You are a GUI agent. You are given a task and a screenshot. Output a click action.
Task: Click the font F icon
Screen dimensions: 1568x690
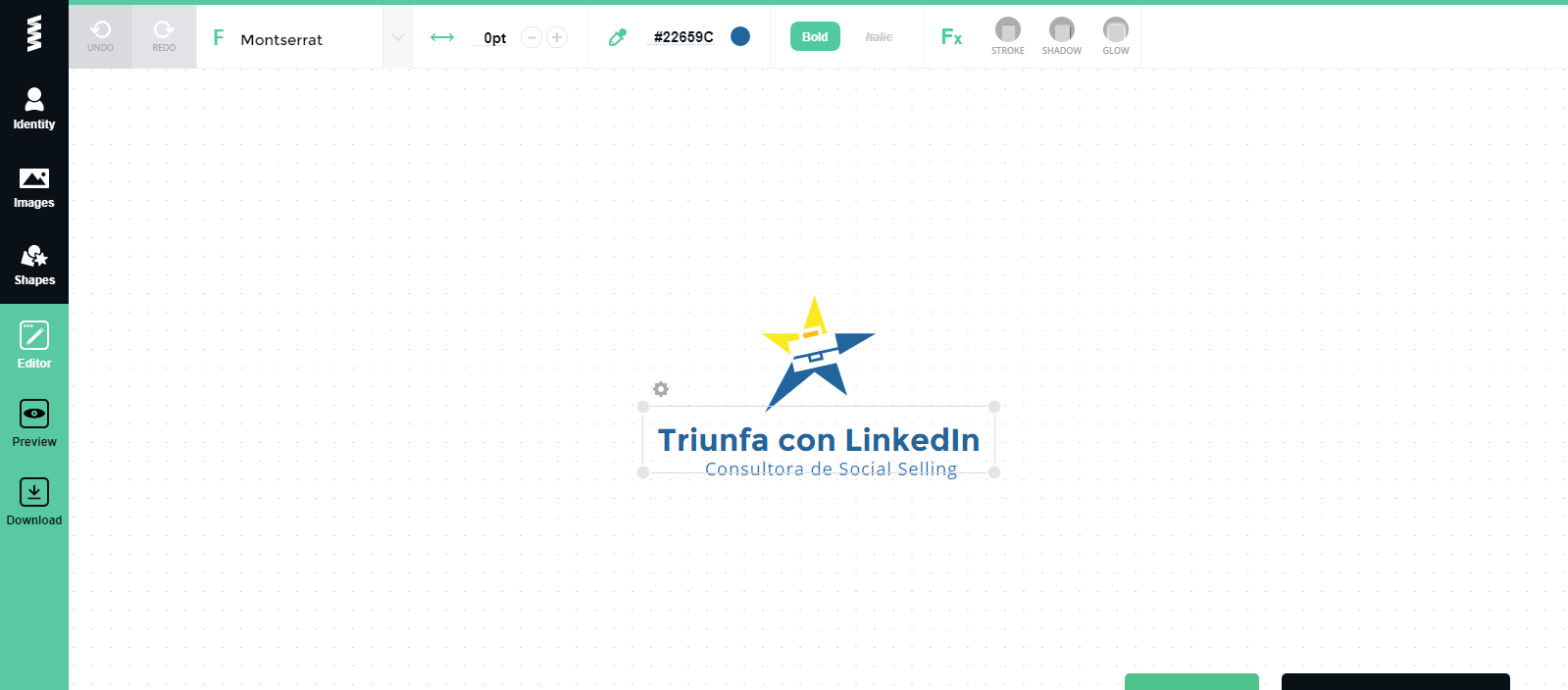(219, 38)
